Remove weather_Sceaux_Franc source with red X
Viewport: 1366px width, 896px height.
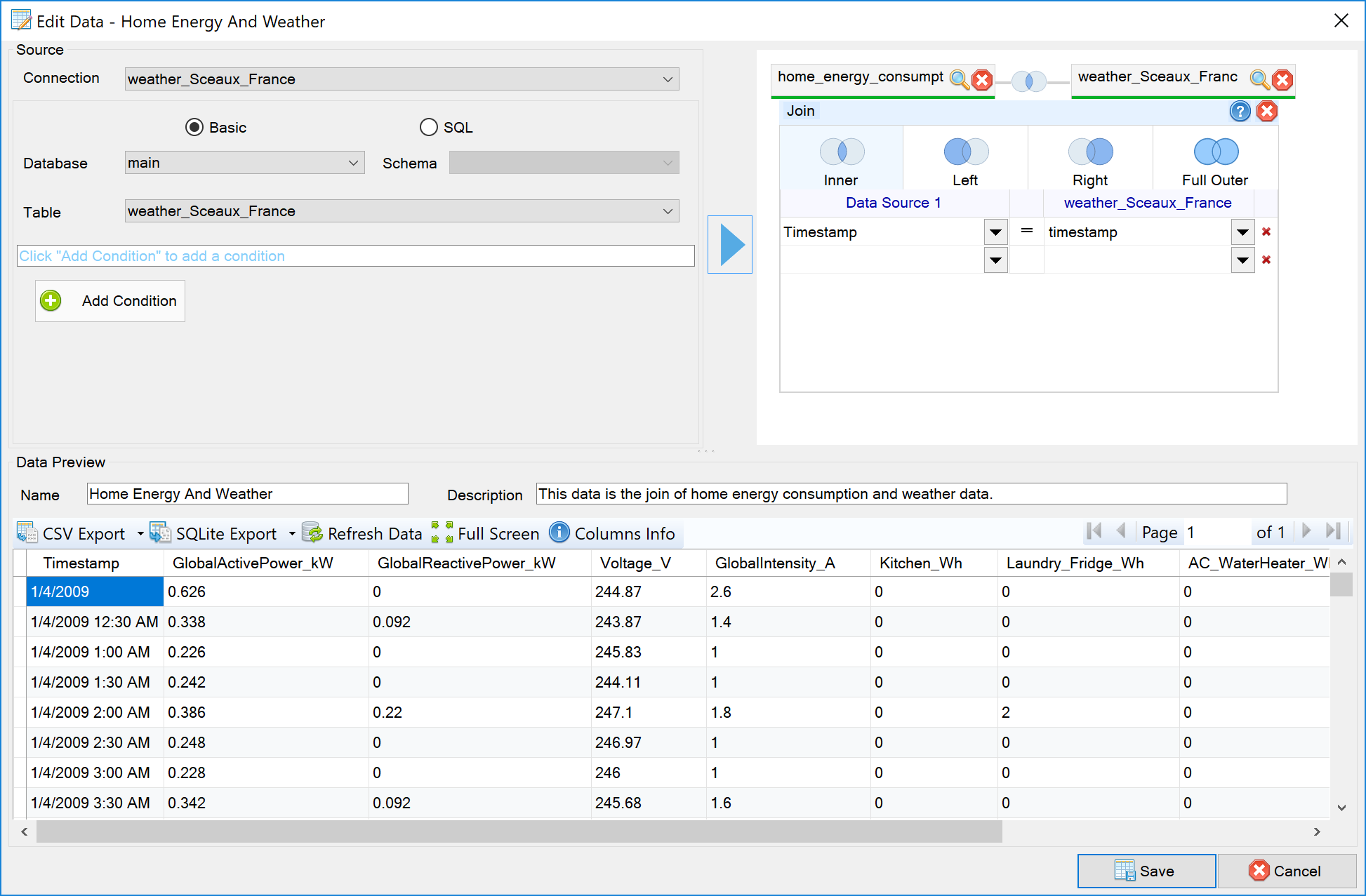coord(1282,79)
